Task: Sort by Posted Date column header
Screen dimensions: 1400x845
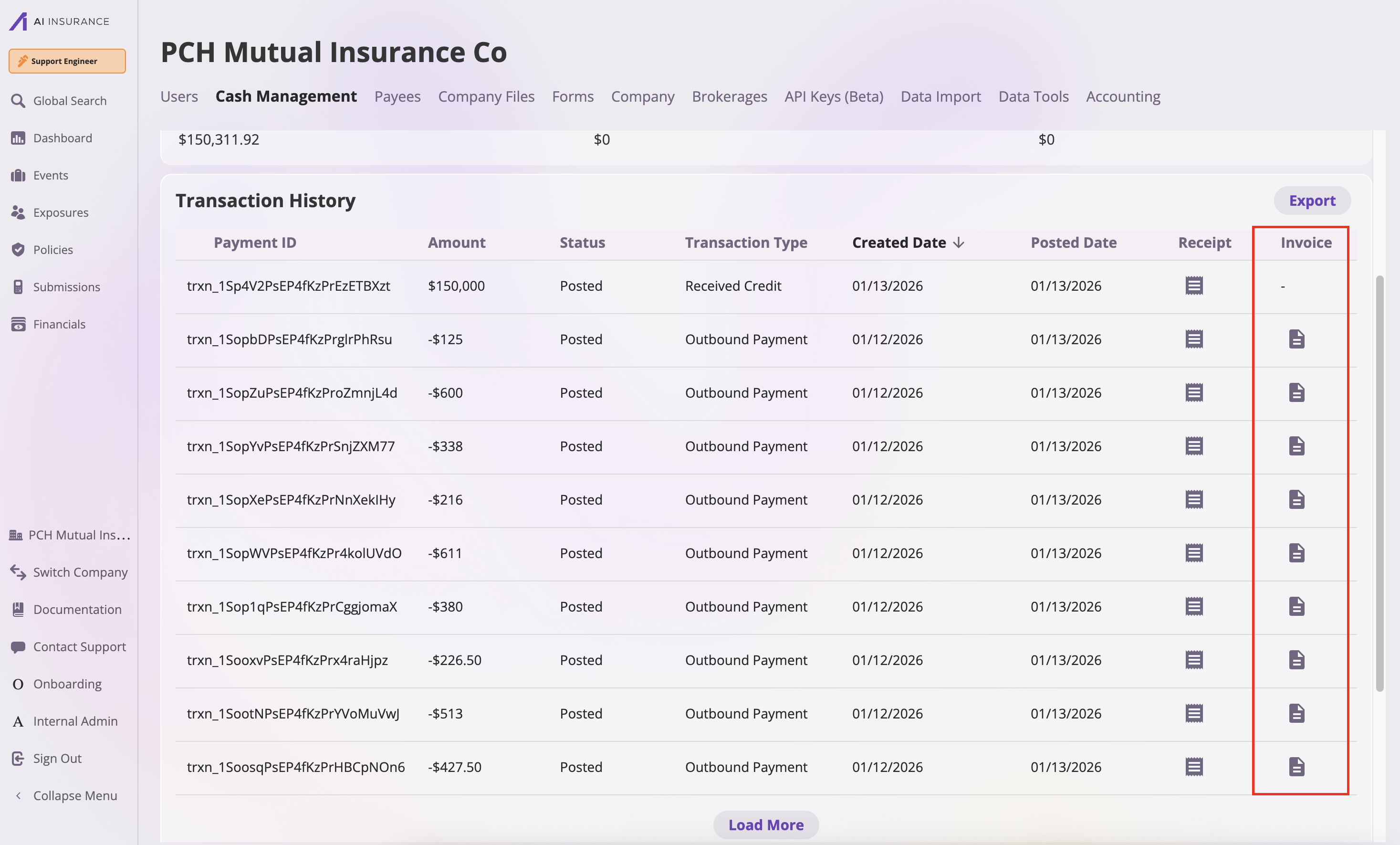Action: click(x=1073, y=243)
